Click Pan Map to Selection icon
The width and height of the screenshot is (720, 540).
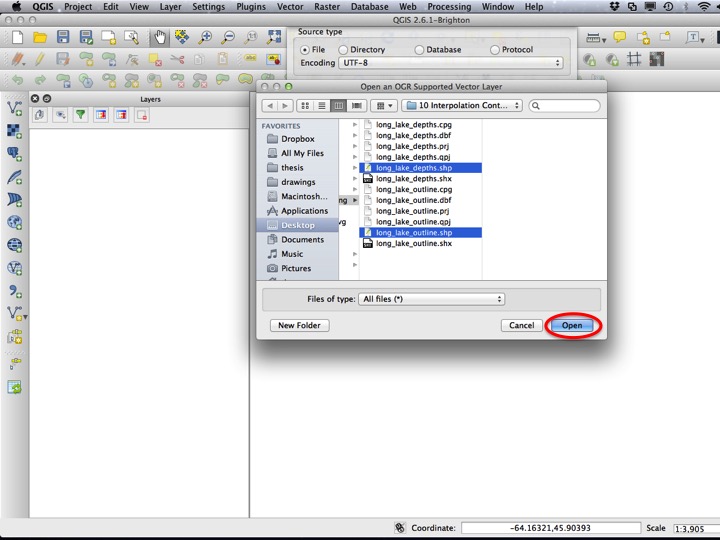pyautogui.click(x=182, y=37)
